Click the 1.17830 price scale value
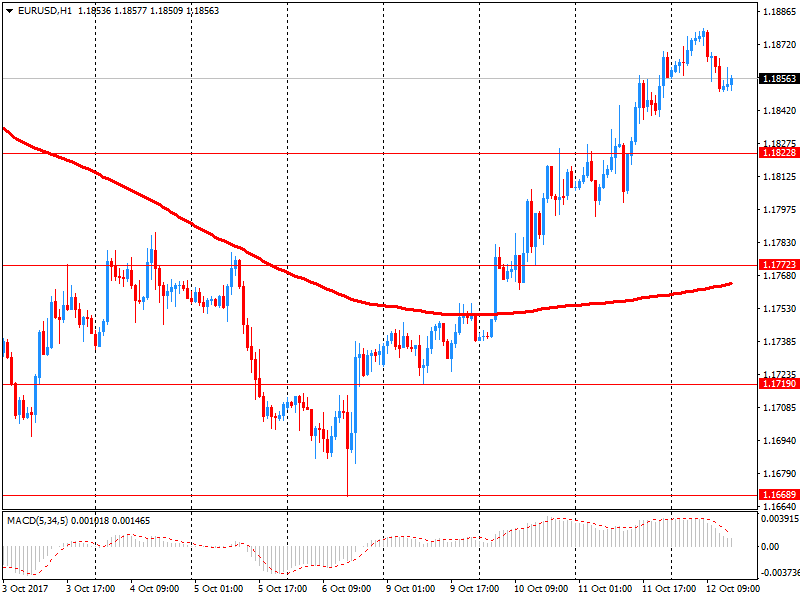 [x=779, y=243]
